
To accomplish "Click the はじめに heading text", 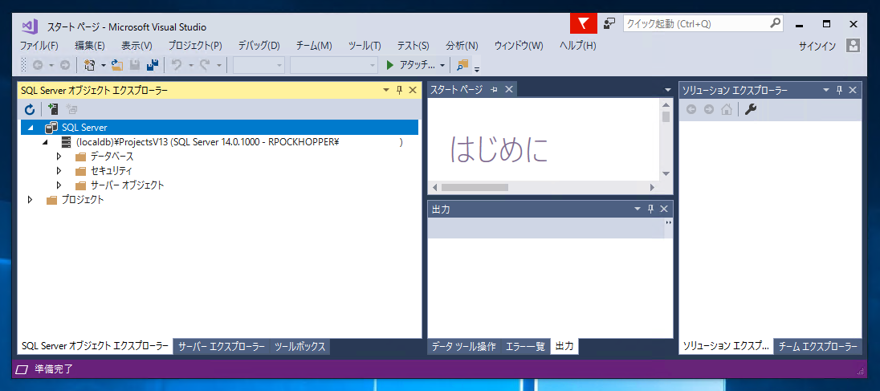I will coord(499,150).
